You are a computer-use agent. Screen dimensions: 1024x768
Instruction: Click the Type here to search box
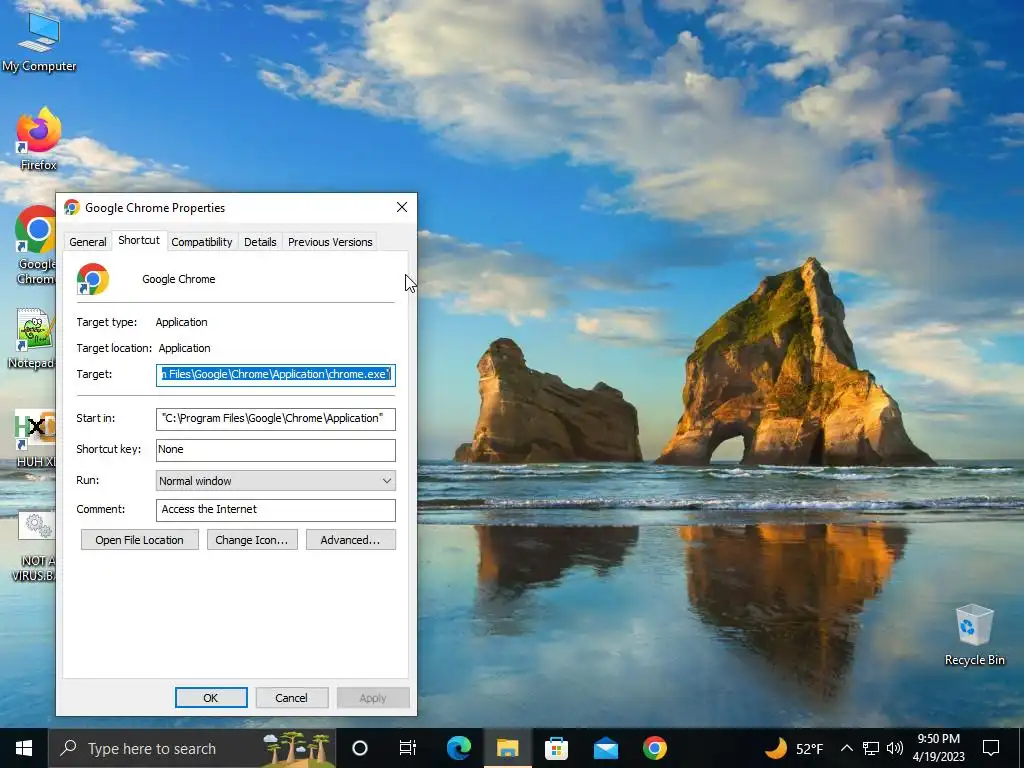(191, 748)
